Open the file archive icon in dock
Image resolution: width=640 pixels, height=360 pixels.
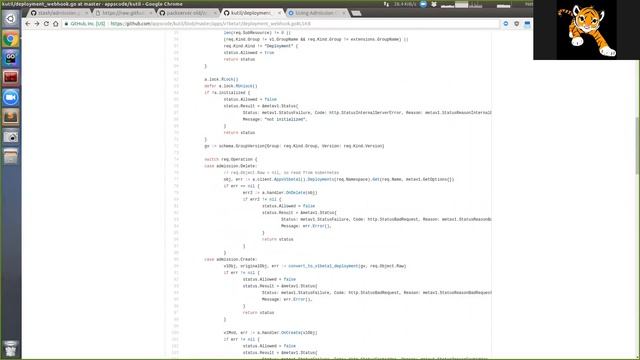tap(11, 156)
